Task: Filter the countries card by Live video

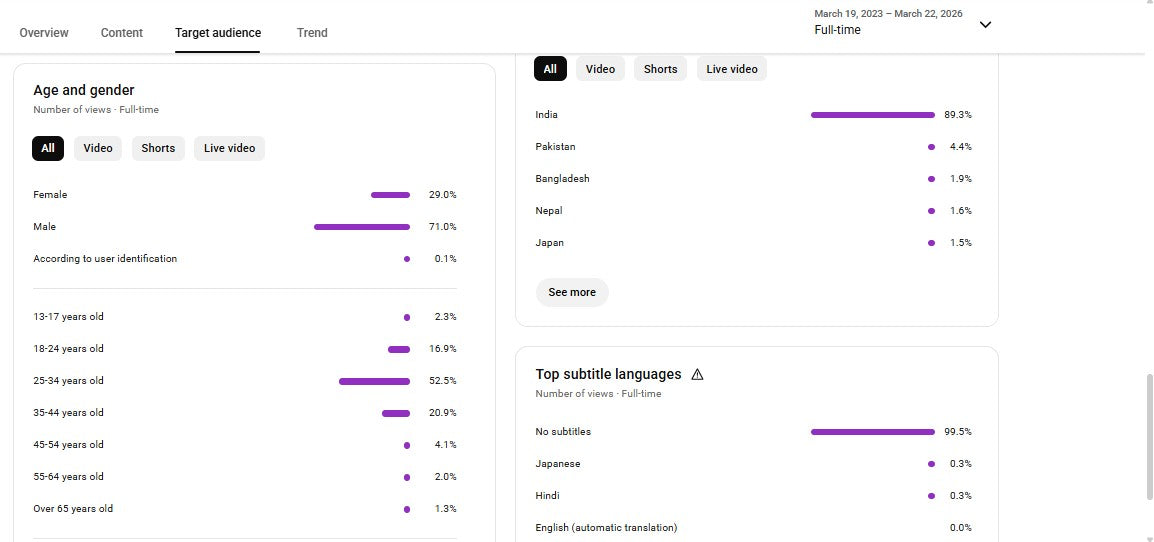Action: pyautogui.click(x=731, y=69)
